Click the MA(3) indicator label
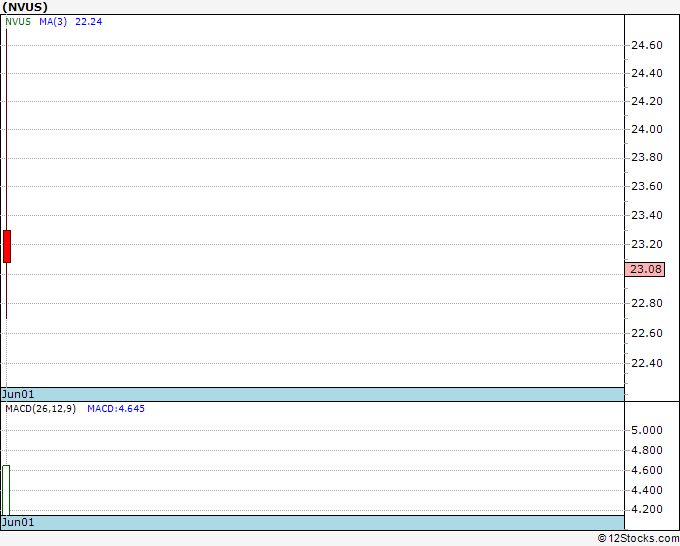Viewport: 680px width, 546px height. [x=53, y=22]
